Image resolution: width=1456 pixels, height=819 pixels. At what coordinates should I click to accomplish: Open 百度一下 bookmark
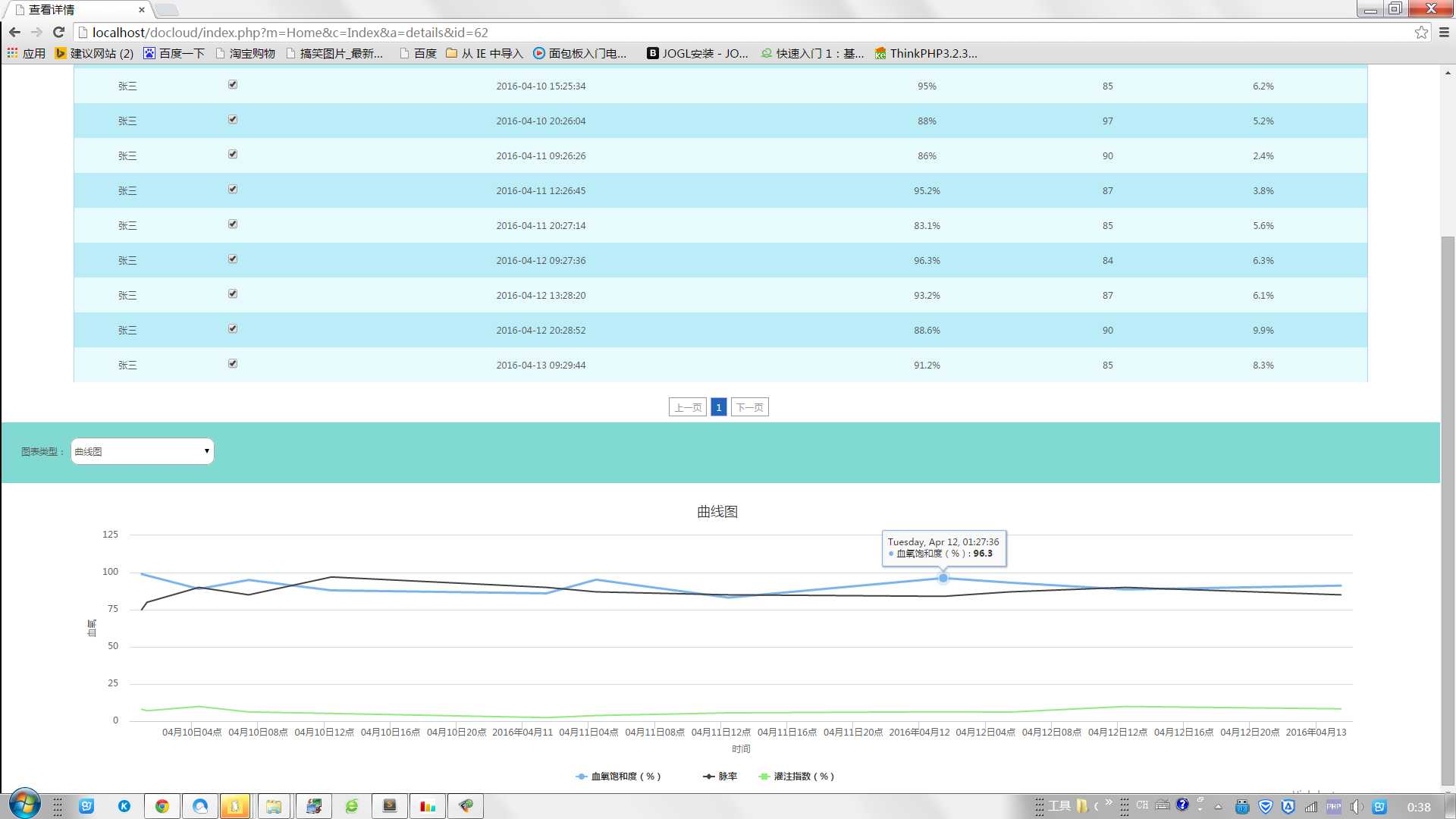coord(174,53)
